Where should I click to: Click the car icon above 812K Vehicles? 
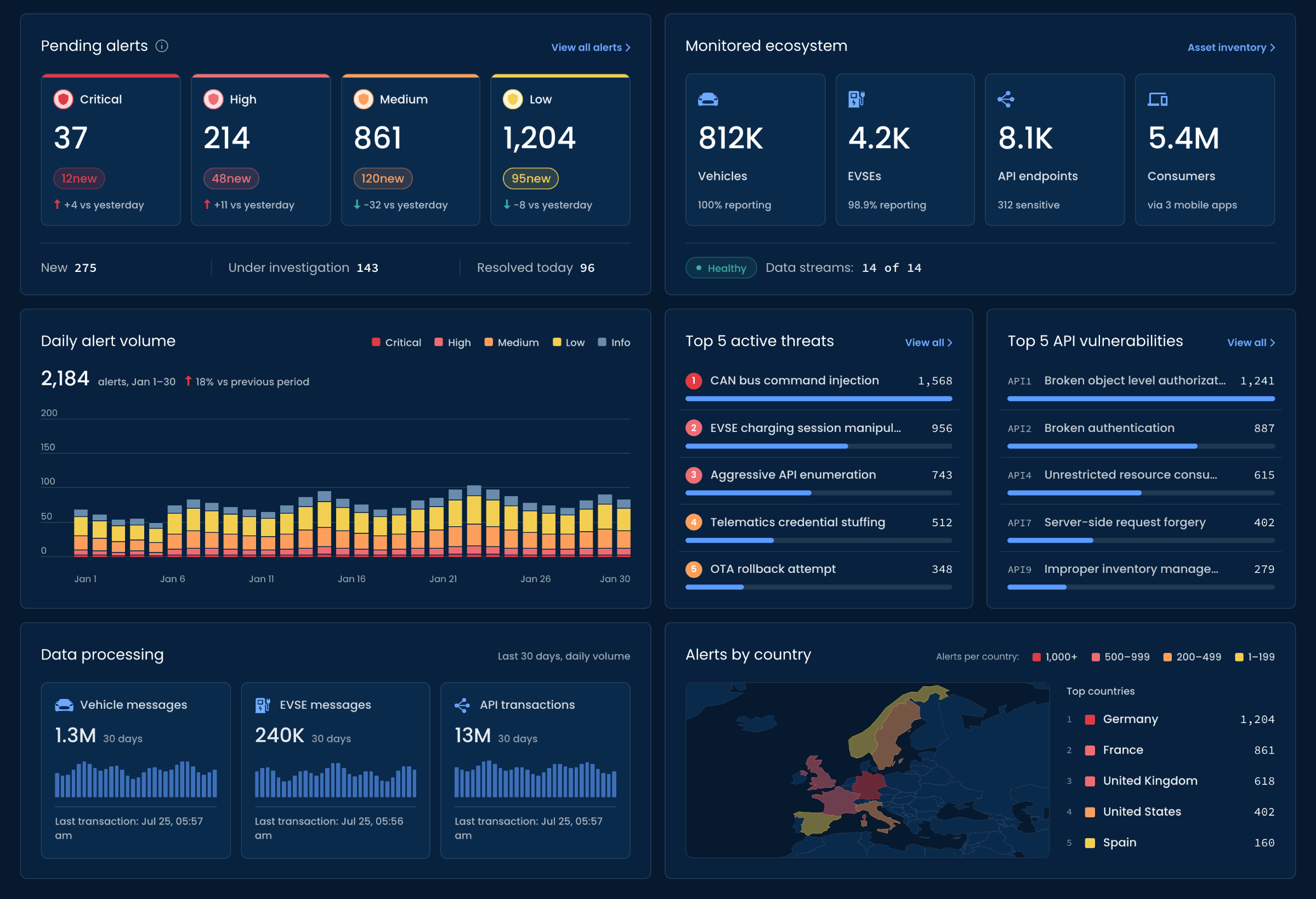[x=708, y=99]
